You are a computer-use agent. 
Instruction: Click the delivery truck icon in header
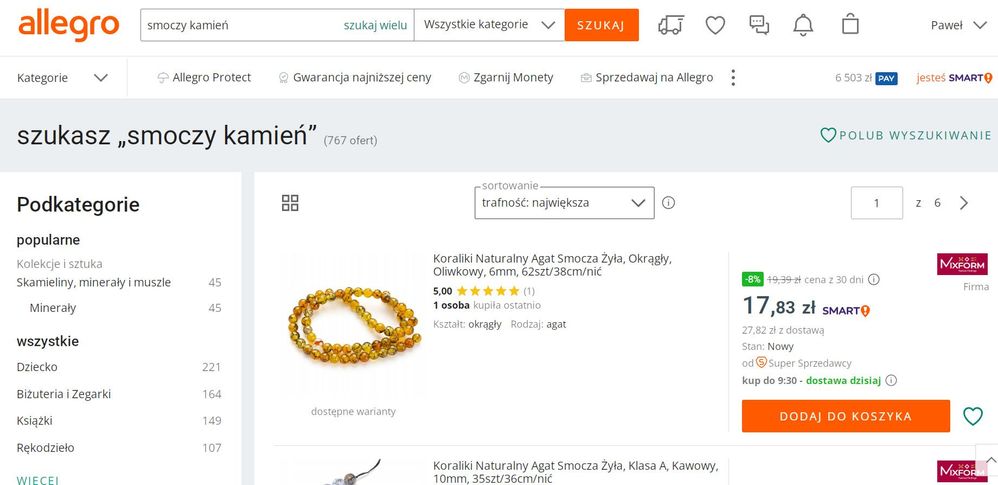[672, 25]
